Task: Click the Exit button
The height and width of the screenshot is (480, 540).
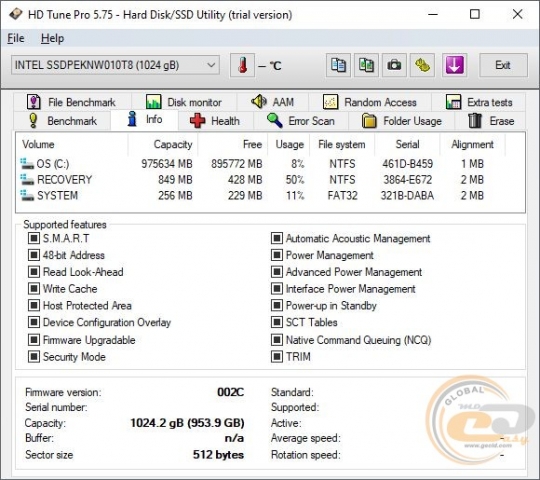Action: [503, 65]
